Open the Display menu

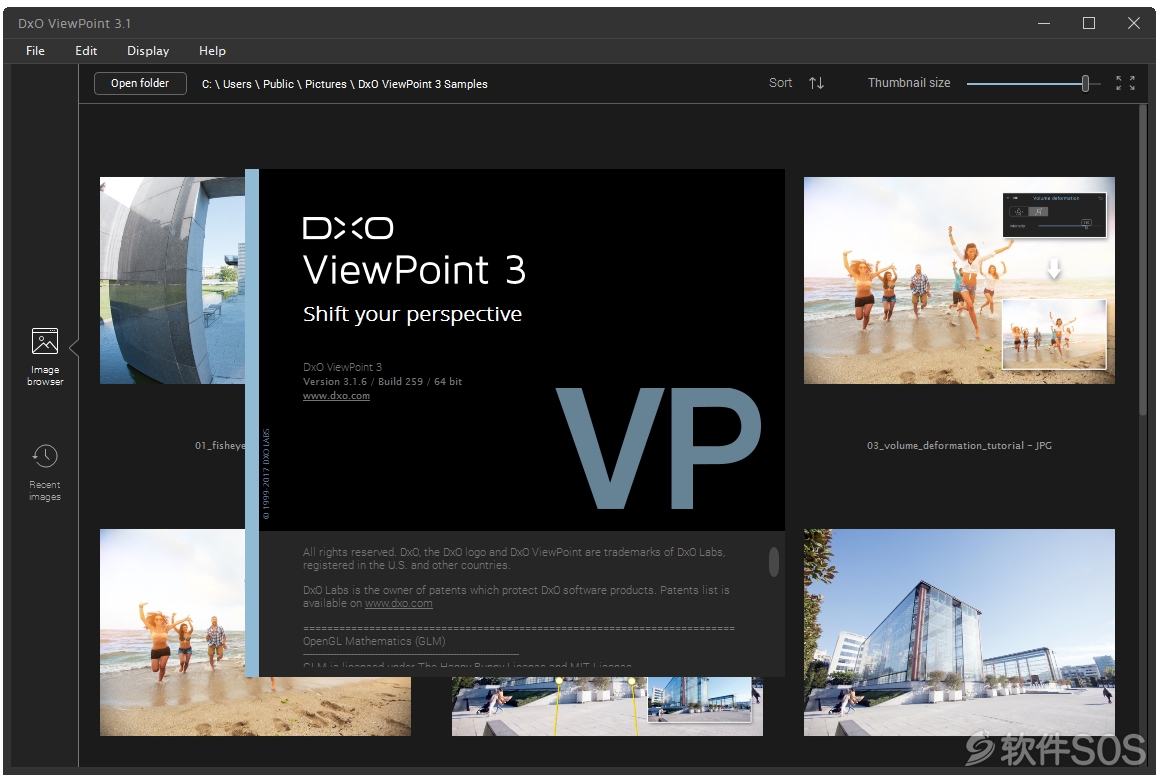(148, 50)
